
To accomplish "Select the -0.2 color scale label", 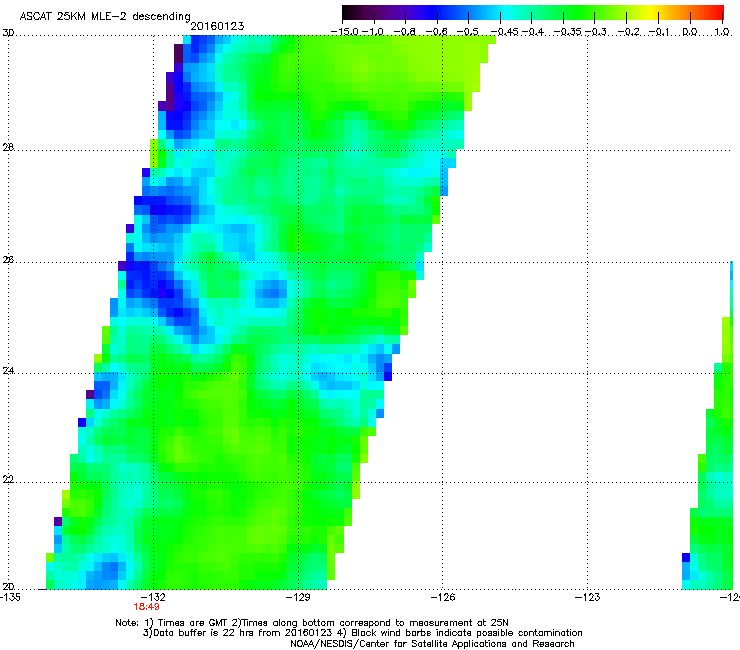I will (x=627, y=32).
